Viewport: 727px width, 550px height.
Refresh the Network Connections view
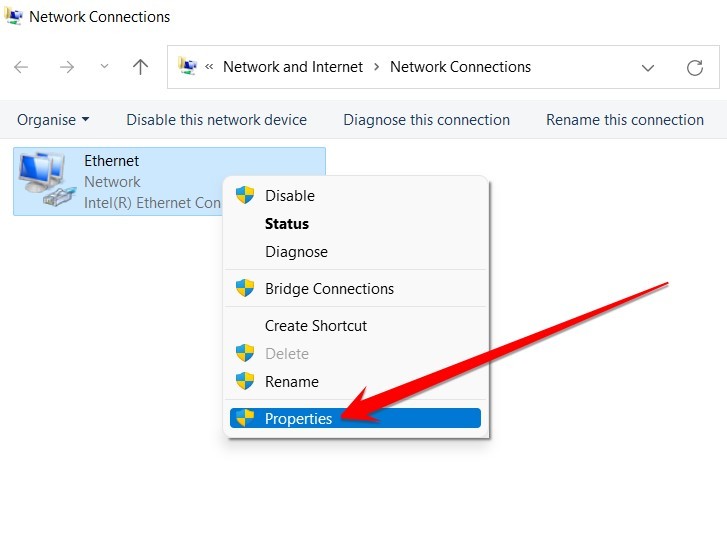pyautogui.click(x=695, y=68)
